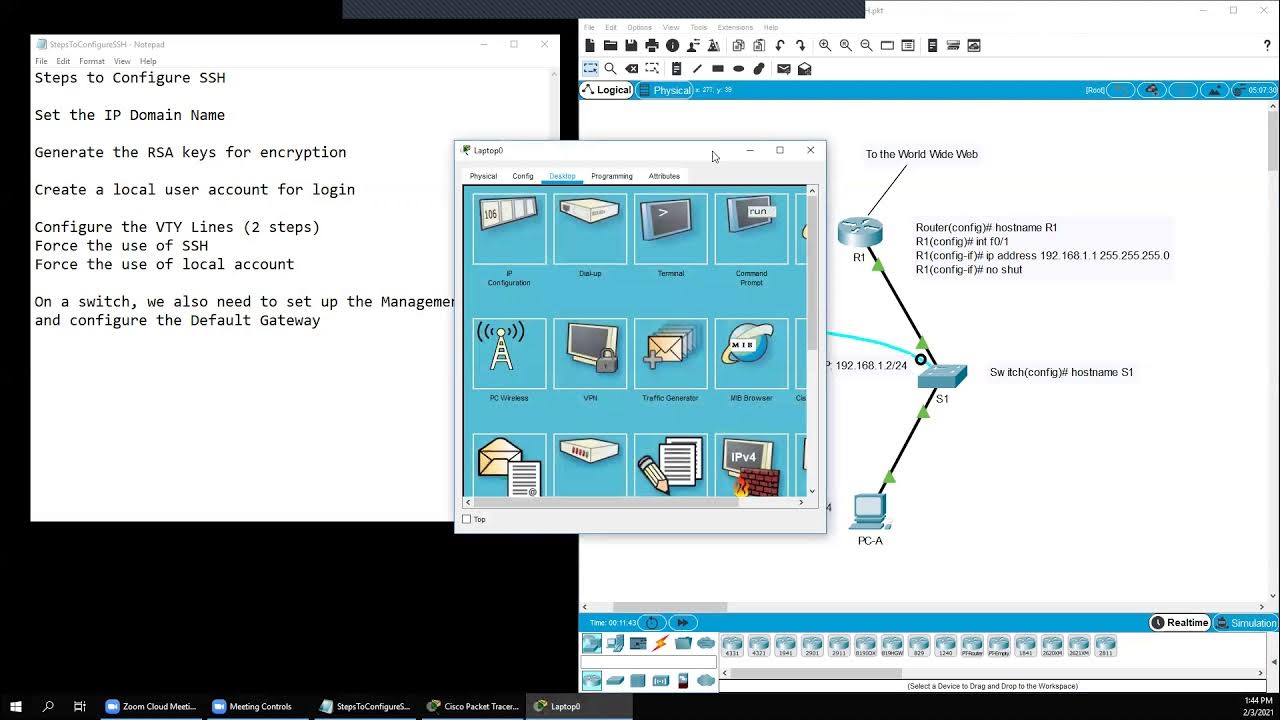Switch to Physical workspace view
This screenshot has height=720, width=1280.
(665, 90)
